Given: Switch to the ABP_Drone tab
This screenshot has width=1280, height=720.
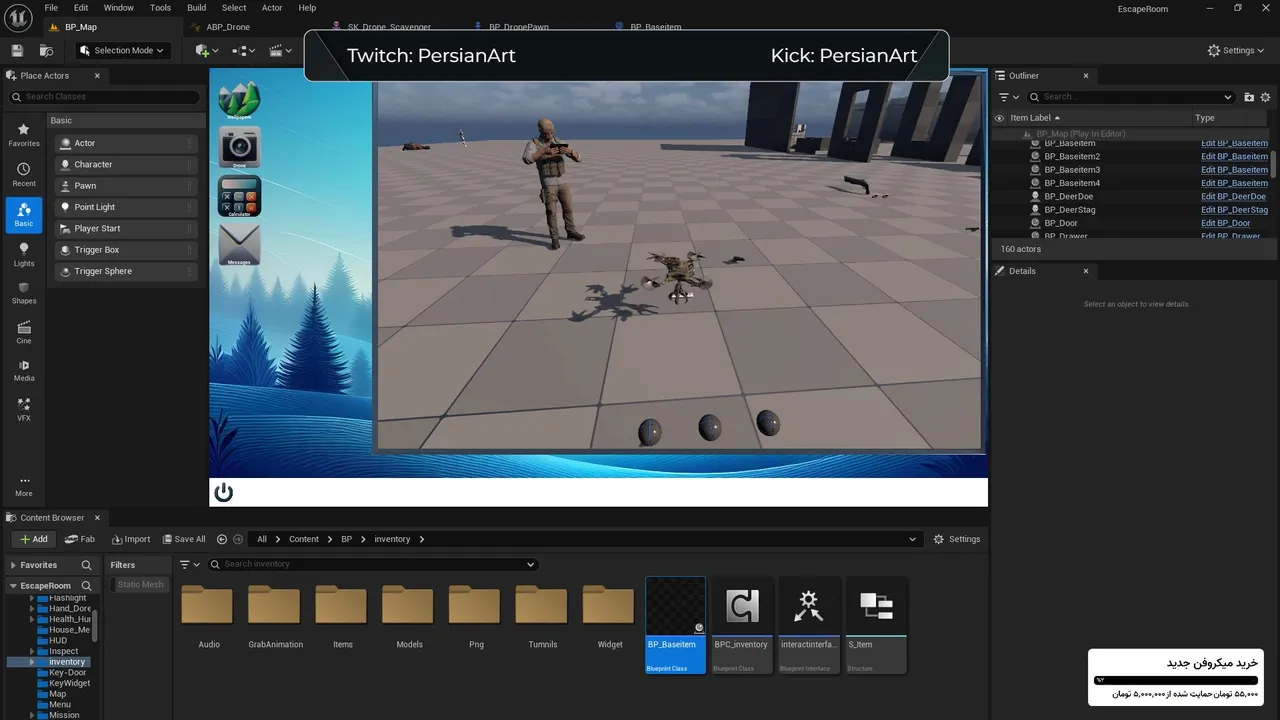Looking at the screenshot, I should coord(227,27).
